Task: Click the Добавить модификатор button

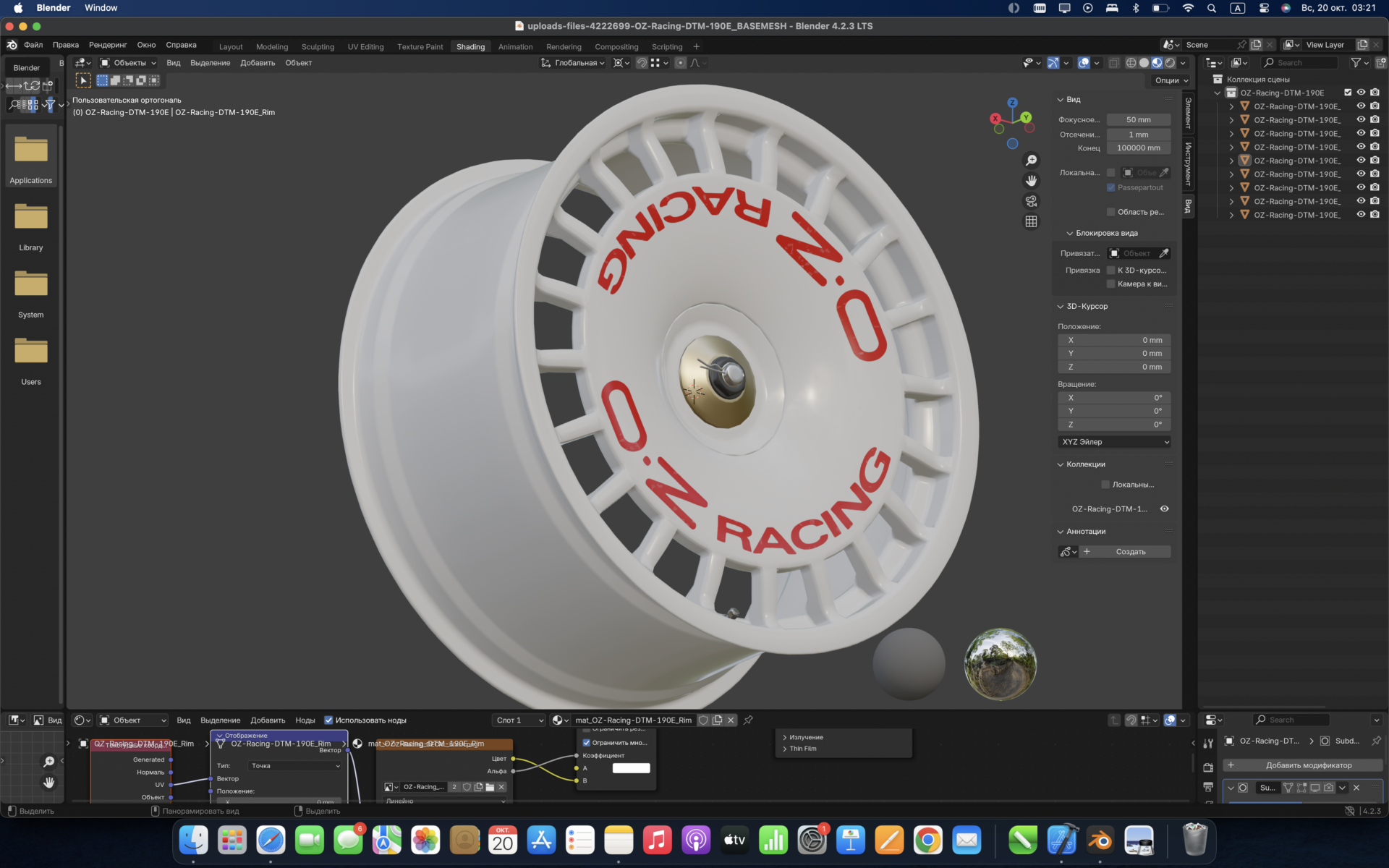Action: [x=1303, y=765]
